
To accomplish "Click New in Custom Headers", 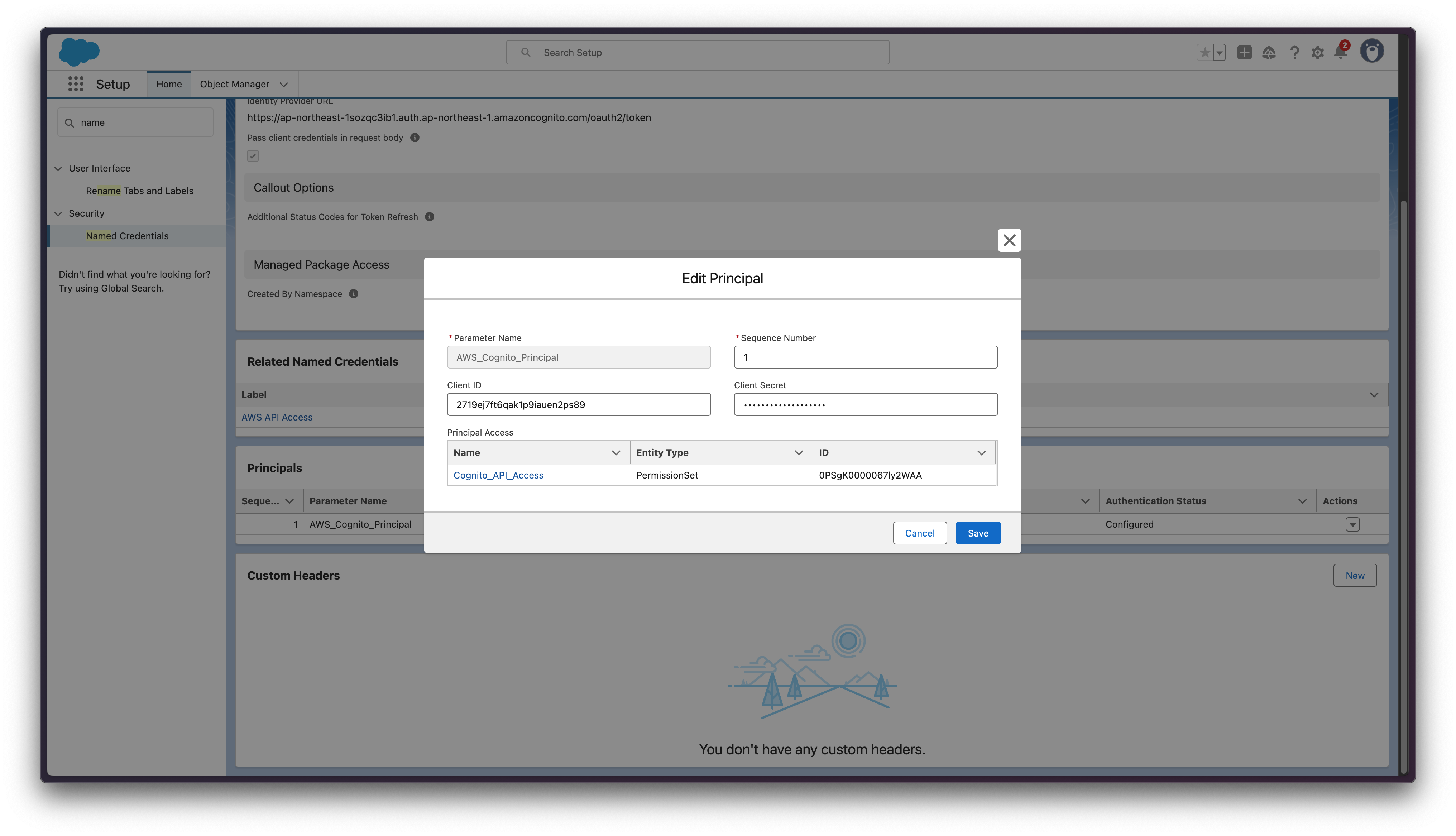I will [1354, 575].
